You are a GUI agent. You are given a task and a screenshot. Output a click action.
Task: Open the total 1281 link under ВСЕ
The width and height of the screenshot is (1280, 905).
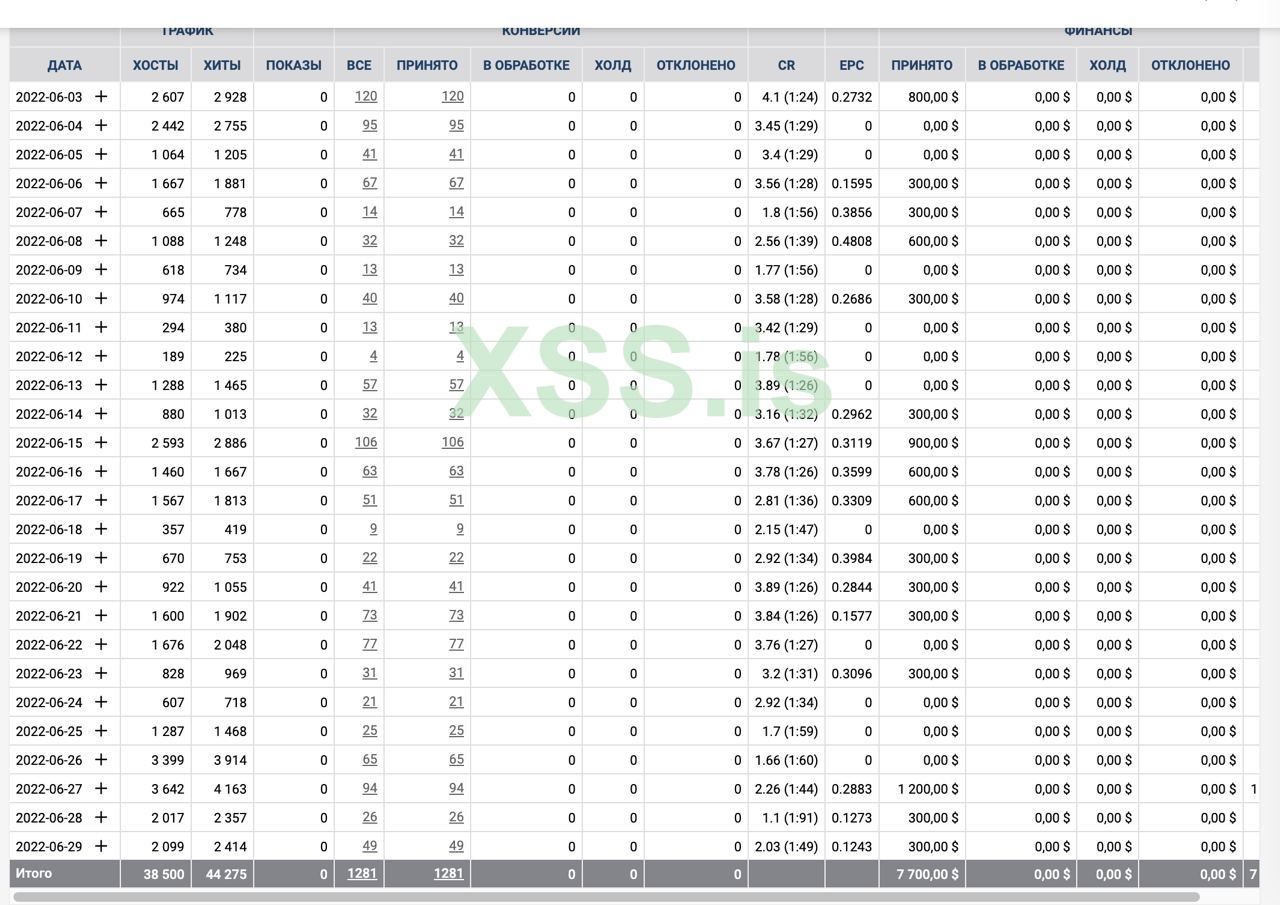click(362, 873)
